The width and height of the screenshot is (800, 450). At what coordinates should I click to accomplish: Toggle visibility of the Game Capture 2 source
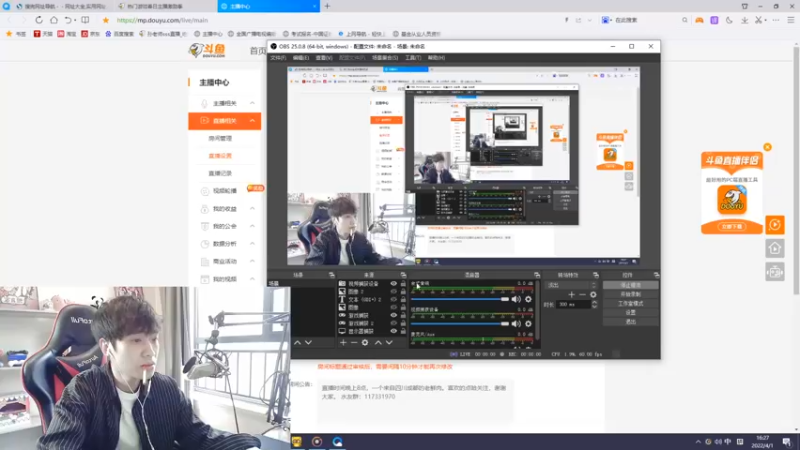click(x=393, y=323)
